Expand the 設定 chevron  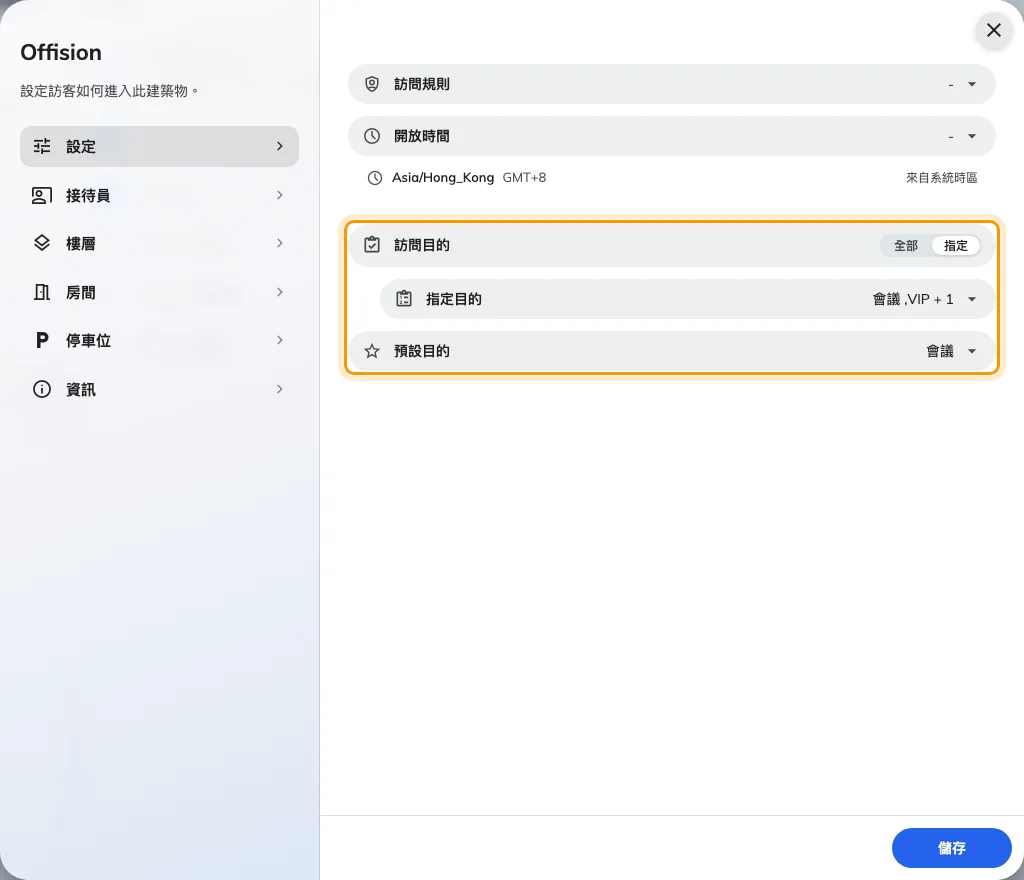(x=280, y=146)
